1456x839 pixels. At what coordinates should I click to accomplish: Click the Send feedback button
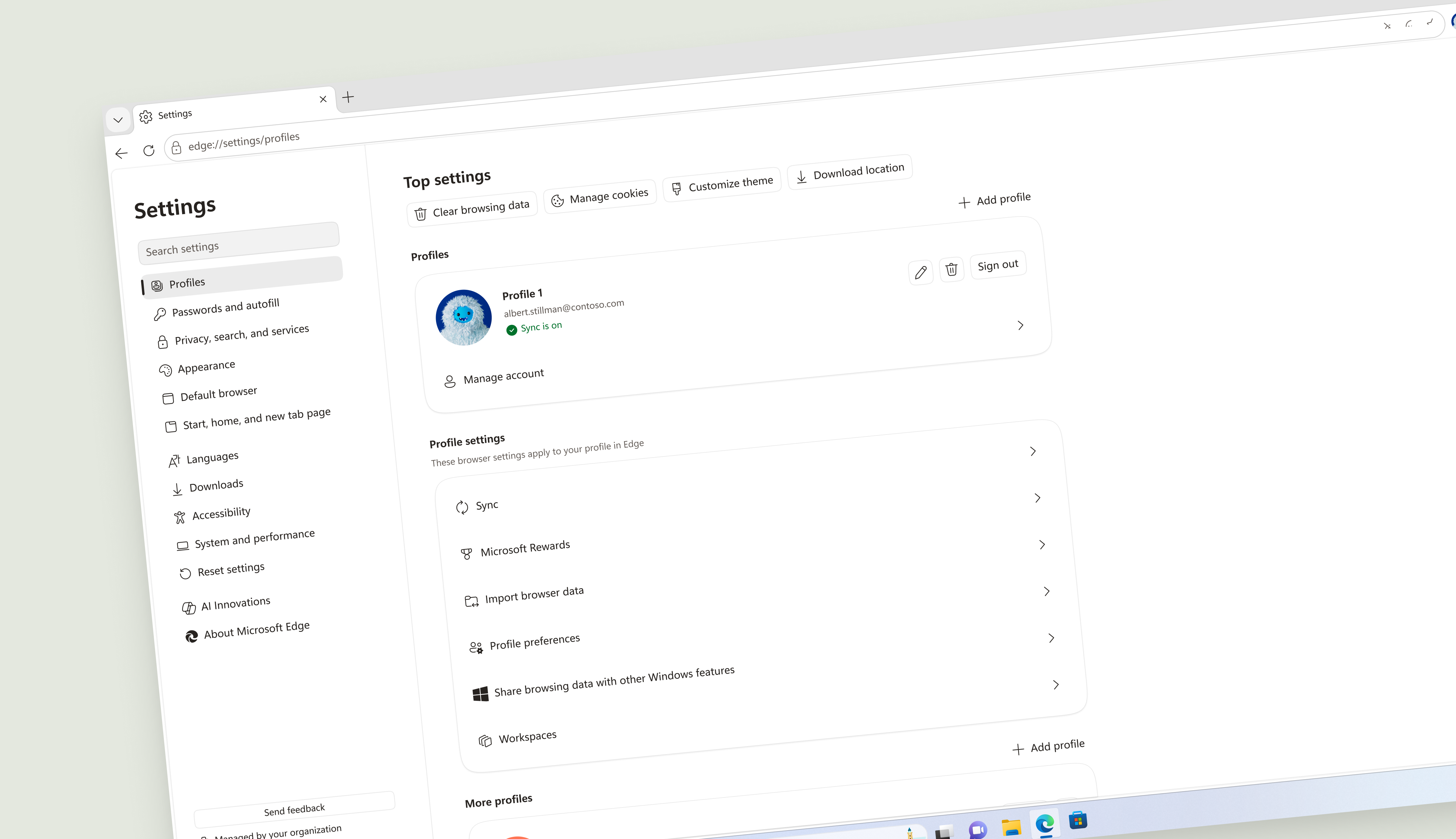tap(294, 809)
